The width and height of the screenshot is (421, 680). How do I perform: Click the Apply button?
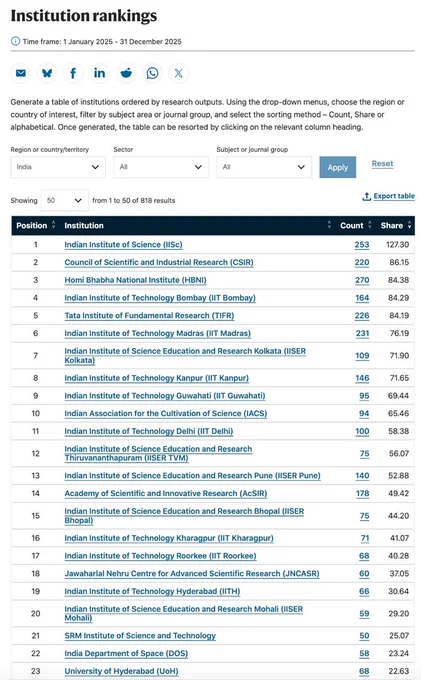(x=337, y=167)
